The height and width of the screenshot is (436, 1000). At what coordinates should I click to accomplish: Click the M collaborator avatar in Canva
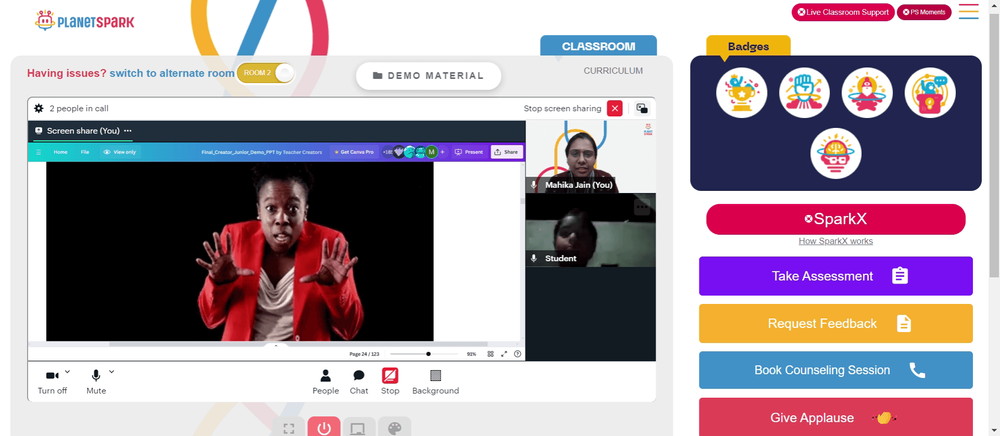point(432,152)
